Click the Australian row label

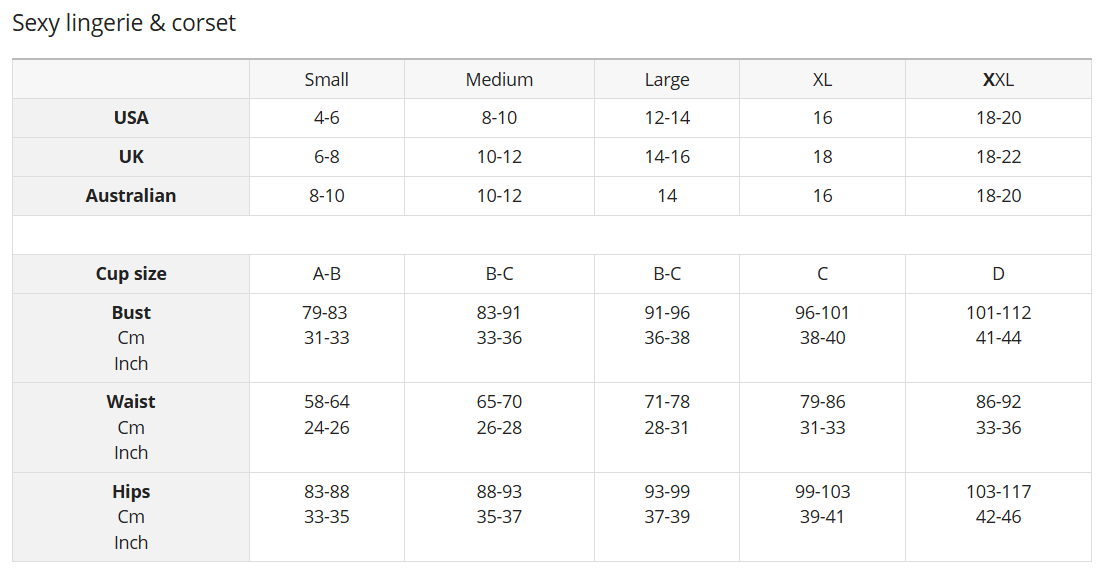point(131,196)
